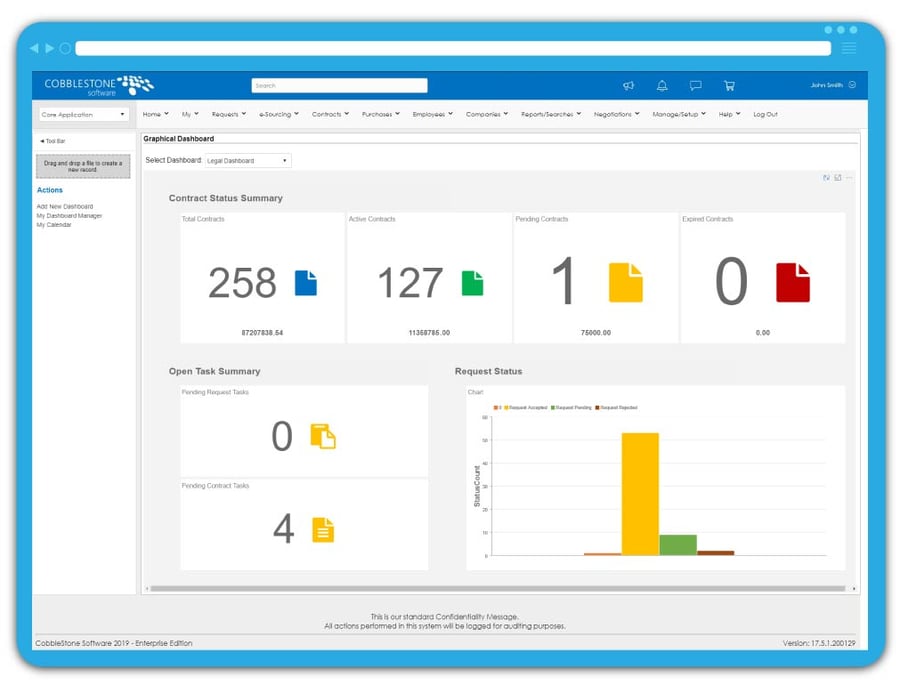Screen dimensions: 900x685
Task: Open the notifications bell icon
Action: coord(662,85)
